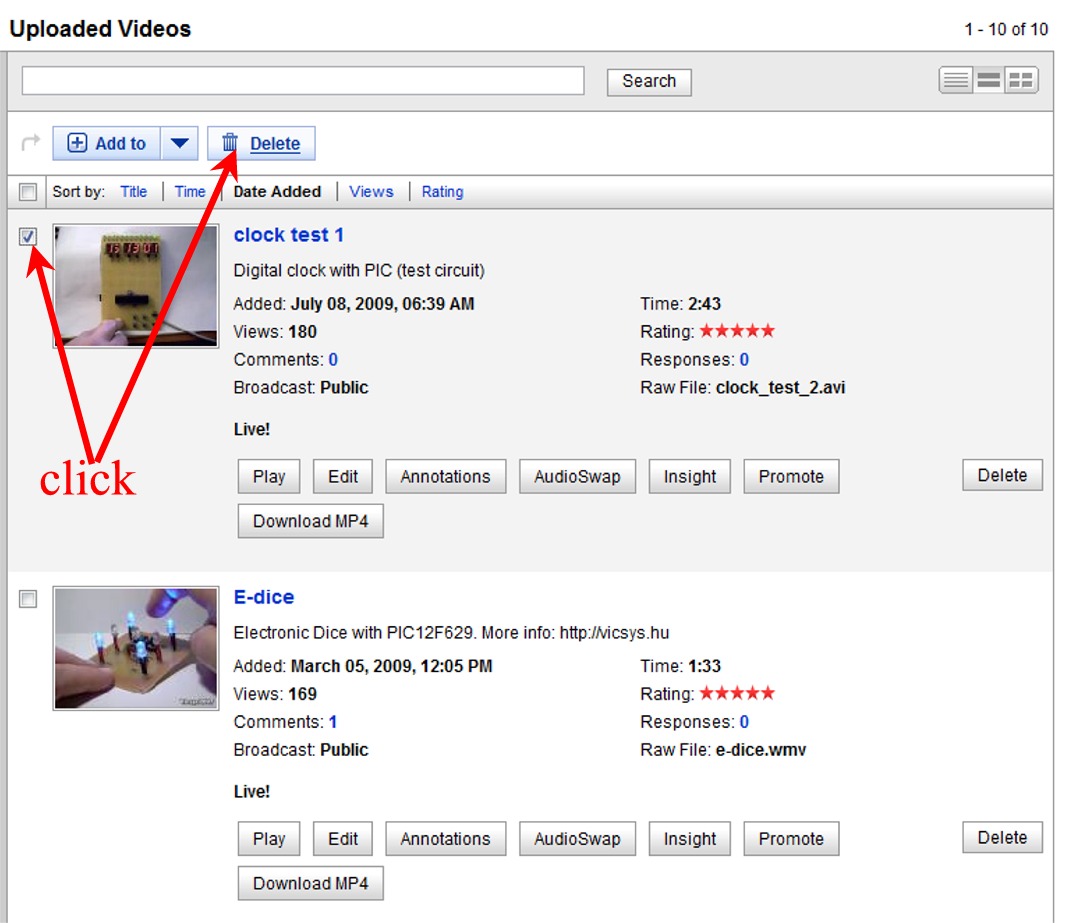Screen dimensions: 1080x923
Task: Click added date 'March 05, 2009, 12:05 PM'
Action: coord(391,666)
